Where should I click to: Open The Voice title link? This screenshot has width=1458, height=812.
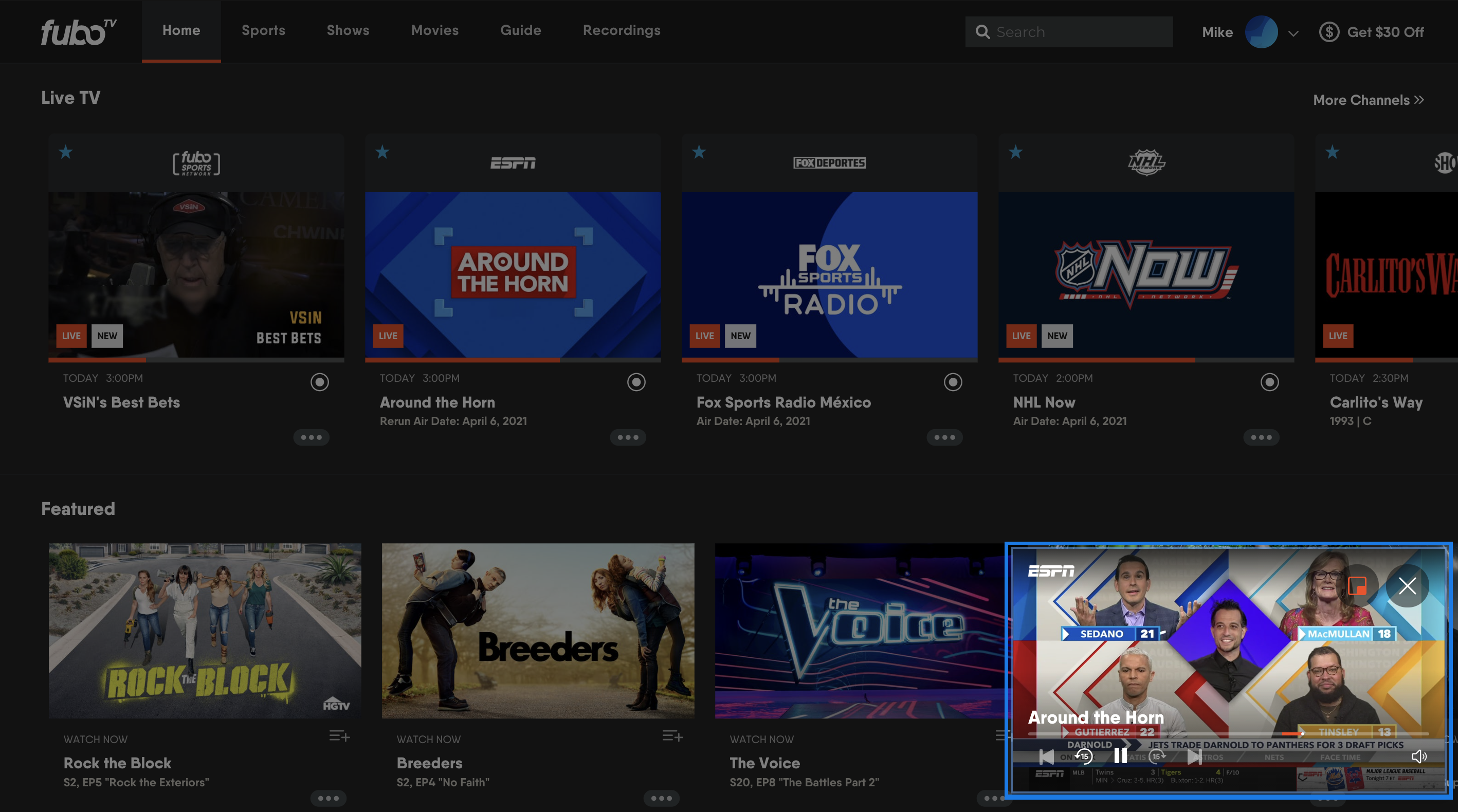(x=764, y=763)
